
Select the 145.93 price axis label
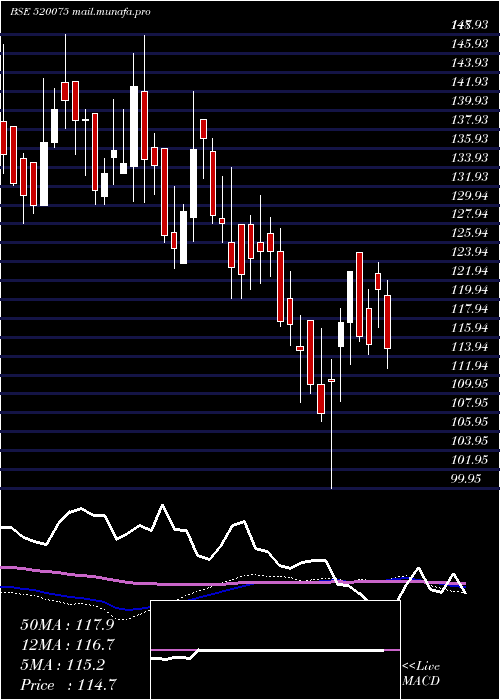coord(469,44)
